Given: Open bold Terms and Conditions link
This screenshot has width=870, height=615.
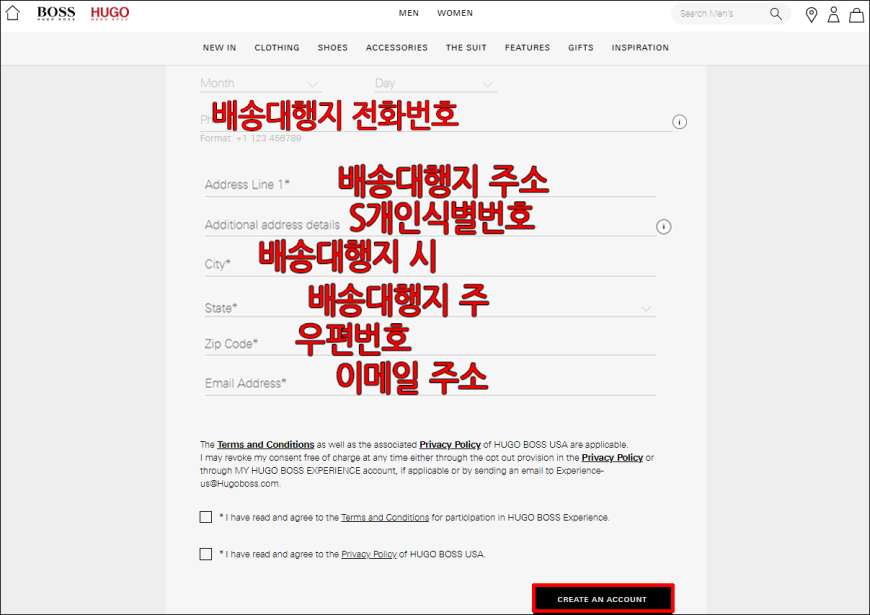Looking at the screenshot, I should point(266,445).
